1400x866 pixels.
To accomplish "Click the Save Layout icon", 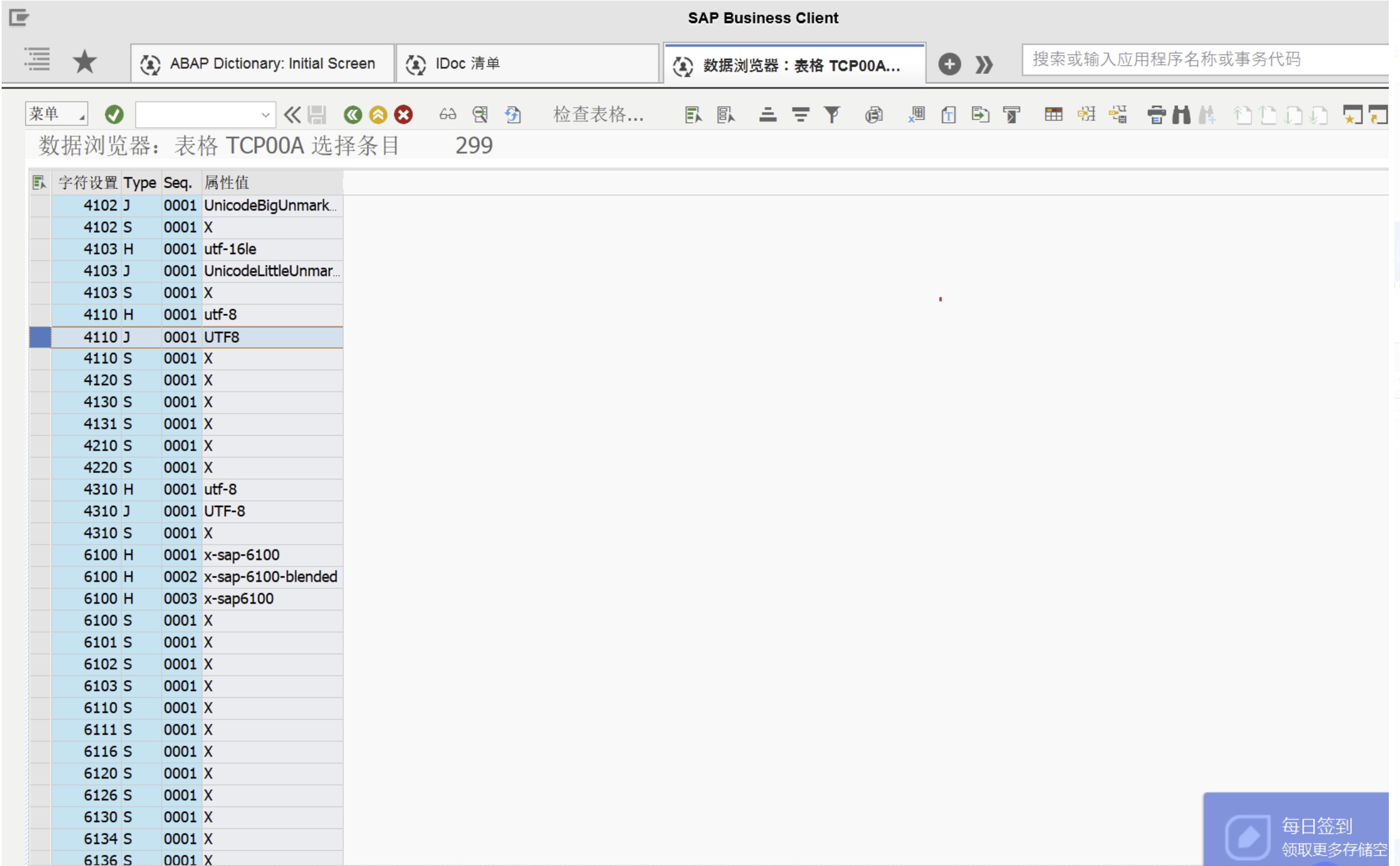I will 1118,114.
